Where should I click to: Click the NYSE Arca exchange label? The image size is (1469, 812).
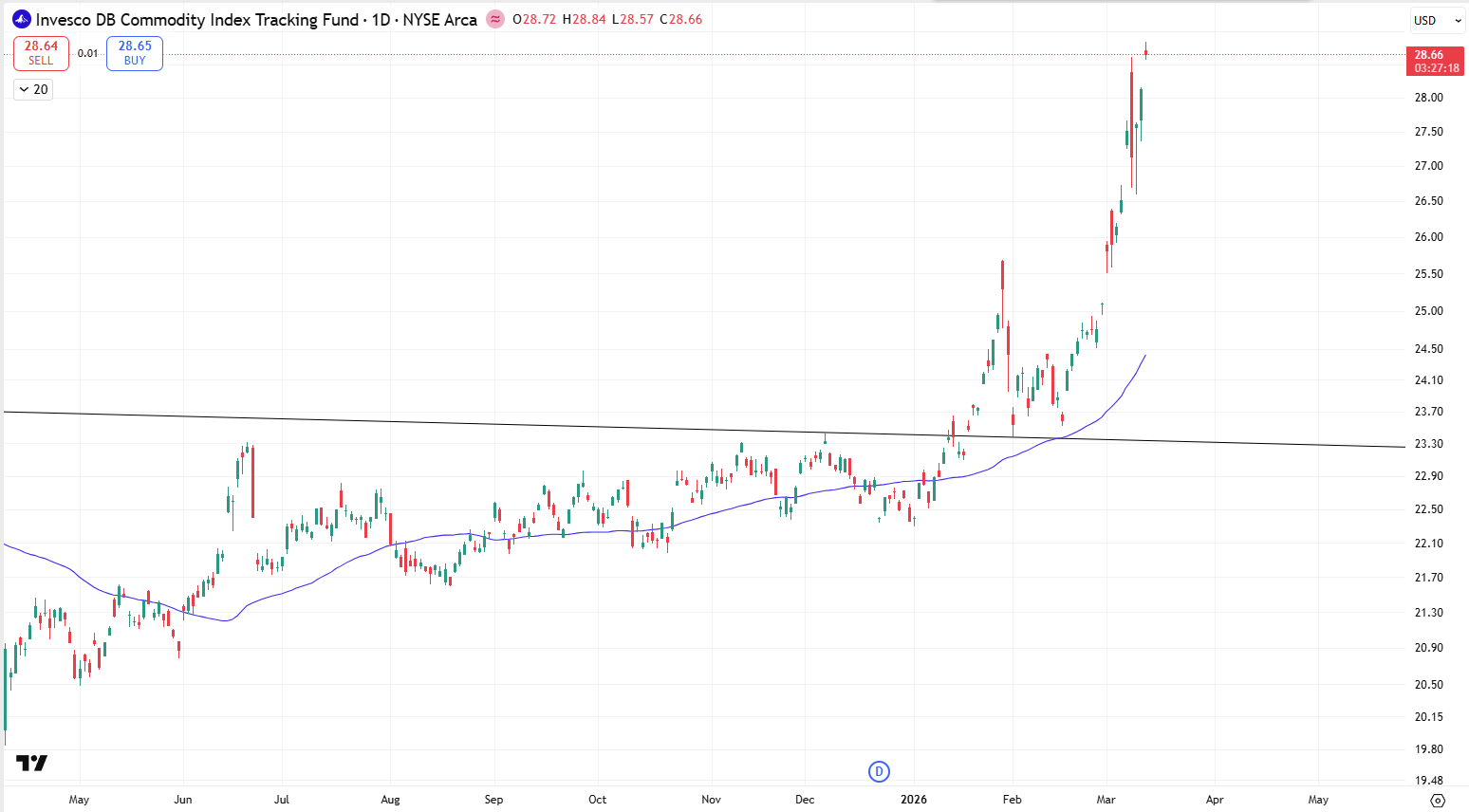pyautogui.click(x=439, y=19)
